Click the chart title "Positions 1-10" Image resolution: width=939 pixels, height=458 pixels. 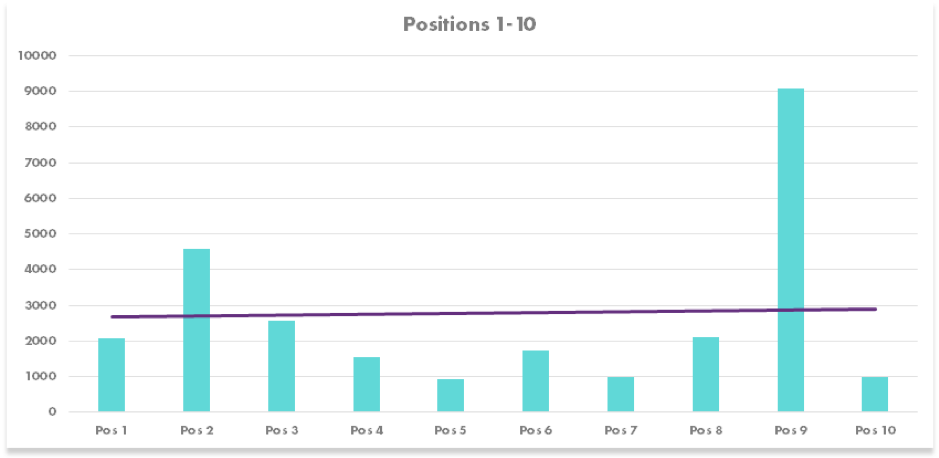[x=469, y=24]
